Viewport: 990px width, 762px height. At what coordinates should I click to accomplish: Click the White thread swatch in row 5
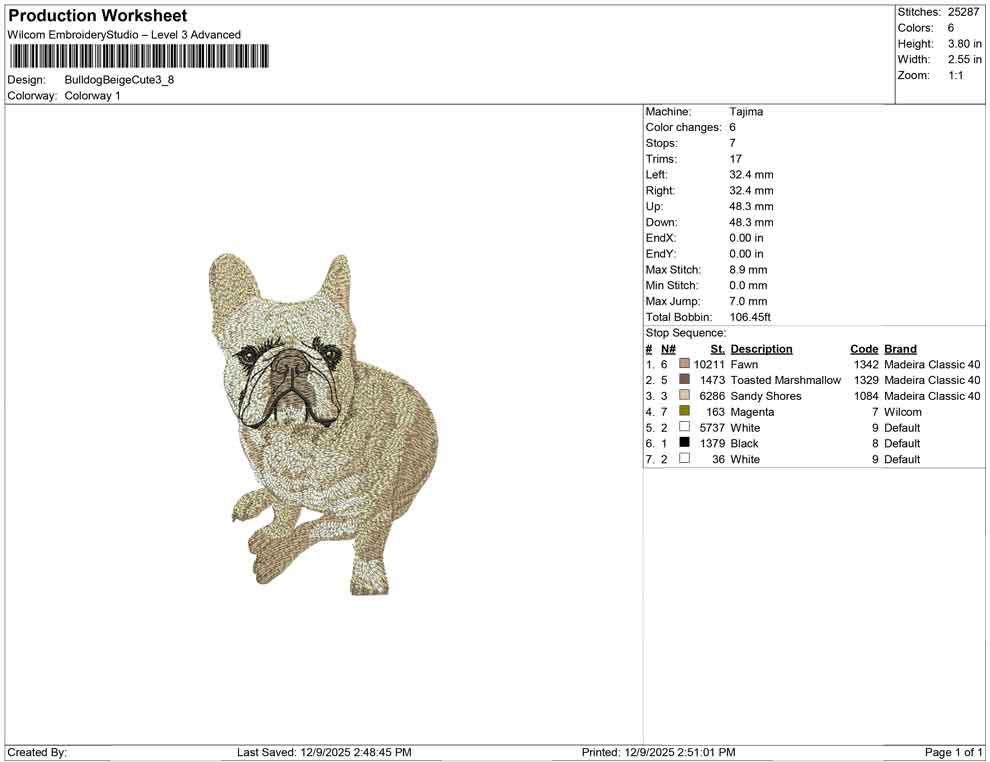[x=684, y=427]
